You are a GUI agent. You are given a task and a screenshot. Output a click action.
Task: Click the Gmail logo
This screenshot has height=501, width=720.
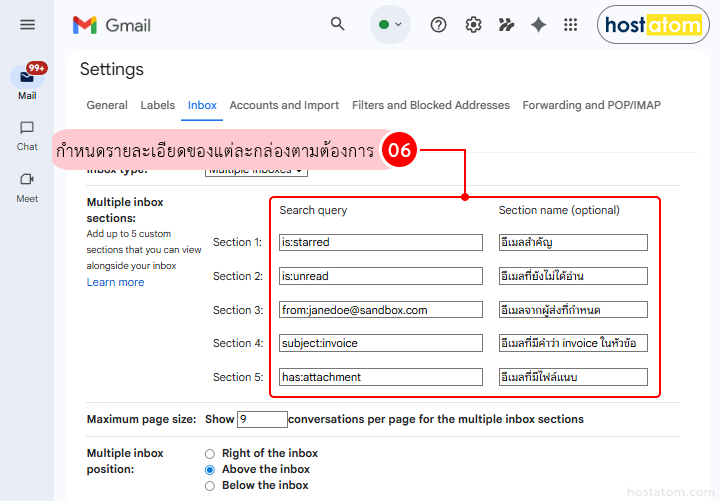(x=112, y=25)
